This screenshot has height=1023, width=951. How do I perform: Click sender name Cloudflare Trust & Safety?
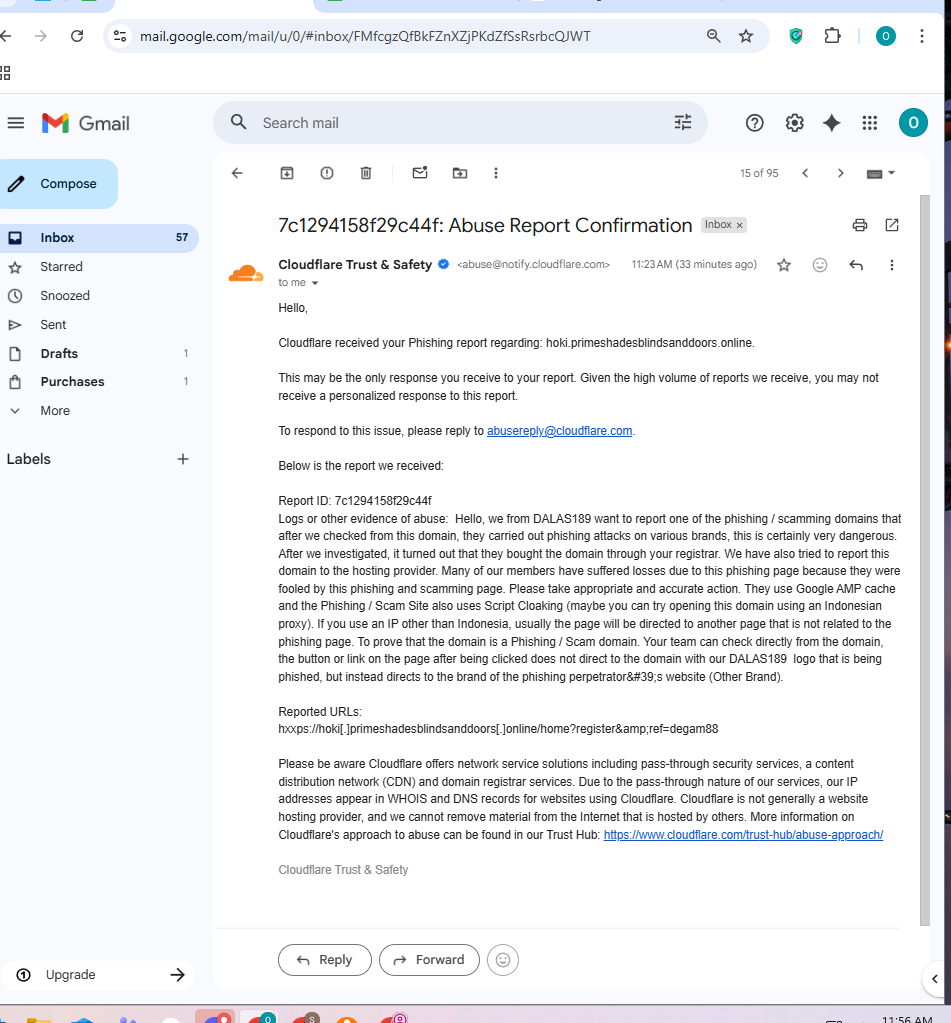tap(355, 264)
